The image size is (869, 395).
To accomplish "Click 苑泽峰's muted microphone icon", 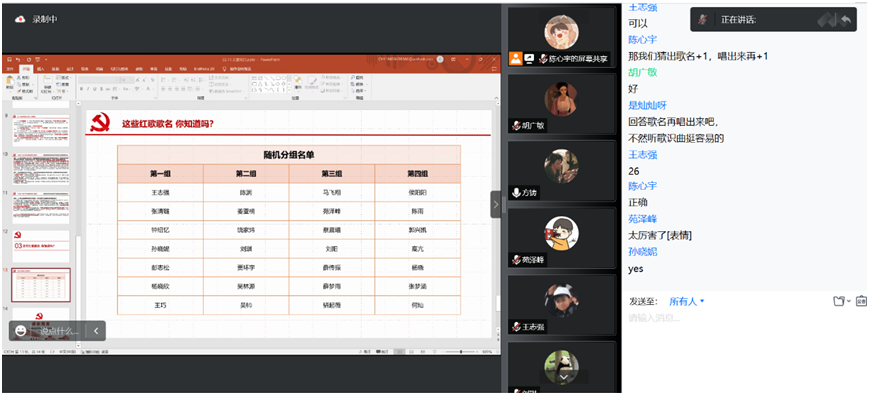I will [516, 260].
